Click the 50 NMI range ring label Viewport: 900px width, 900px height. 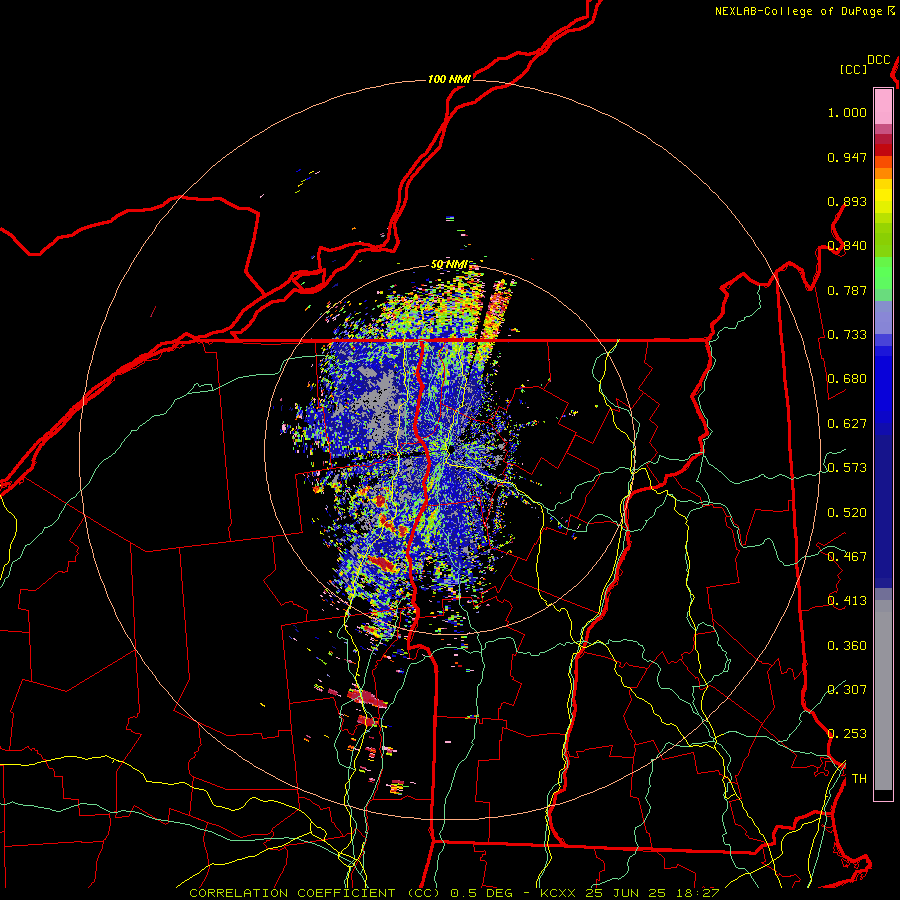(x=449, y=264)
